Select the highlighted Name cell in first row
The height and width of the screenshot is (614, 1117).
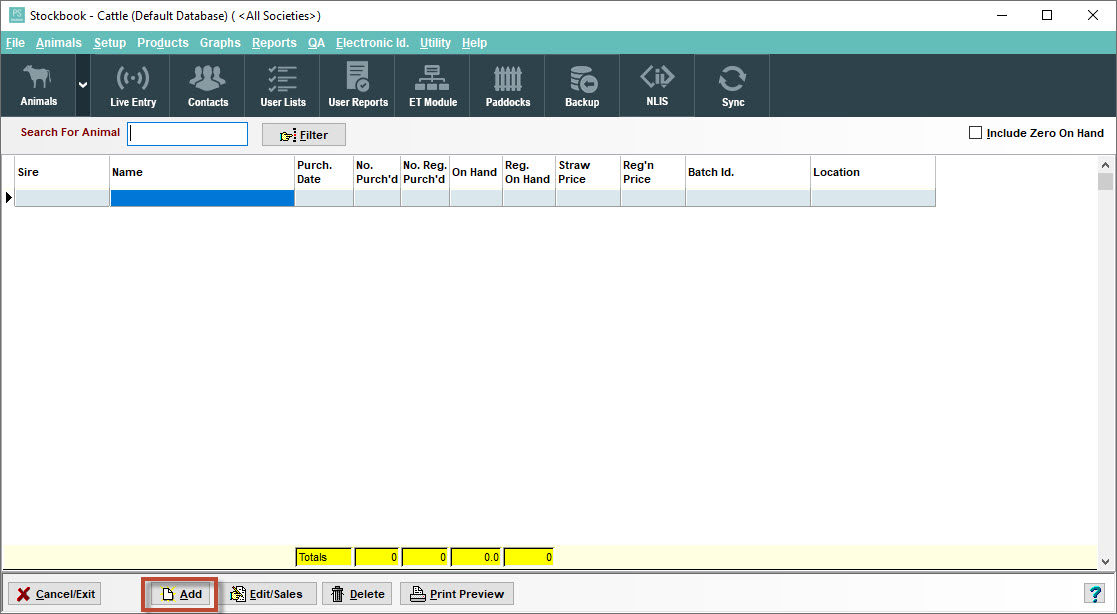[x=202, y=198]
